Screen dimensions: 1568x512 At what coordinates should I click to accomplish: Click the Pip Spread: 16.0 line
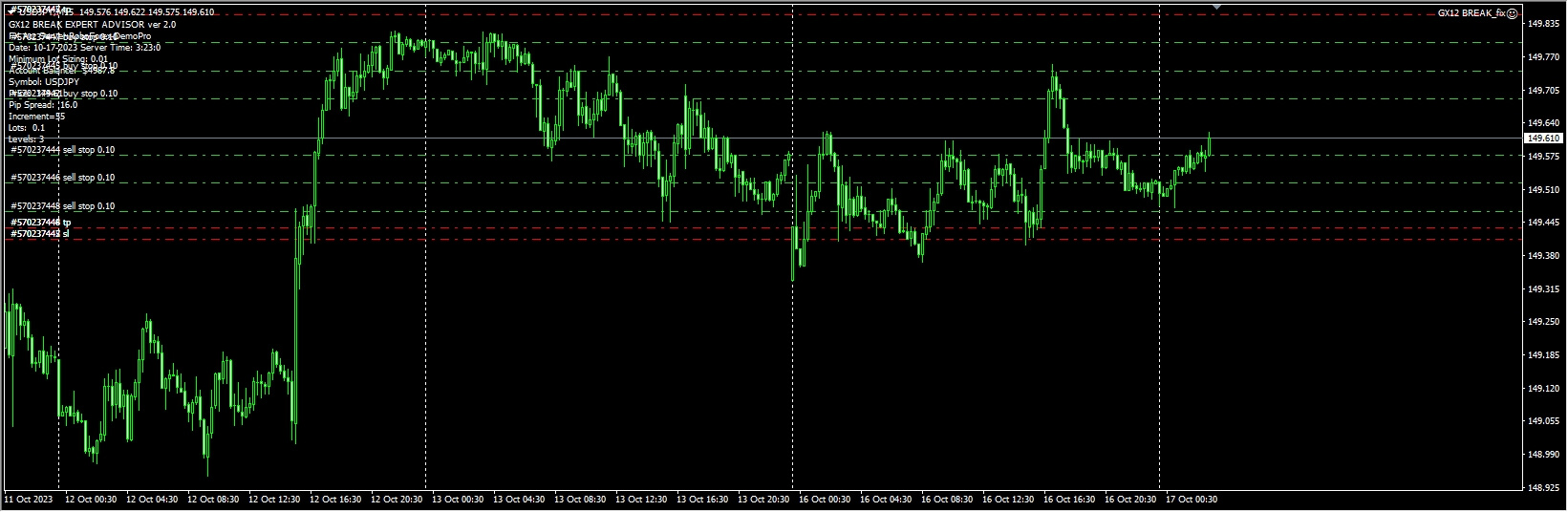[43, 105]
